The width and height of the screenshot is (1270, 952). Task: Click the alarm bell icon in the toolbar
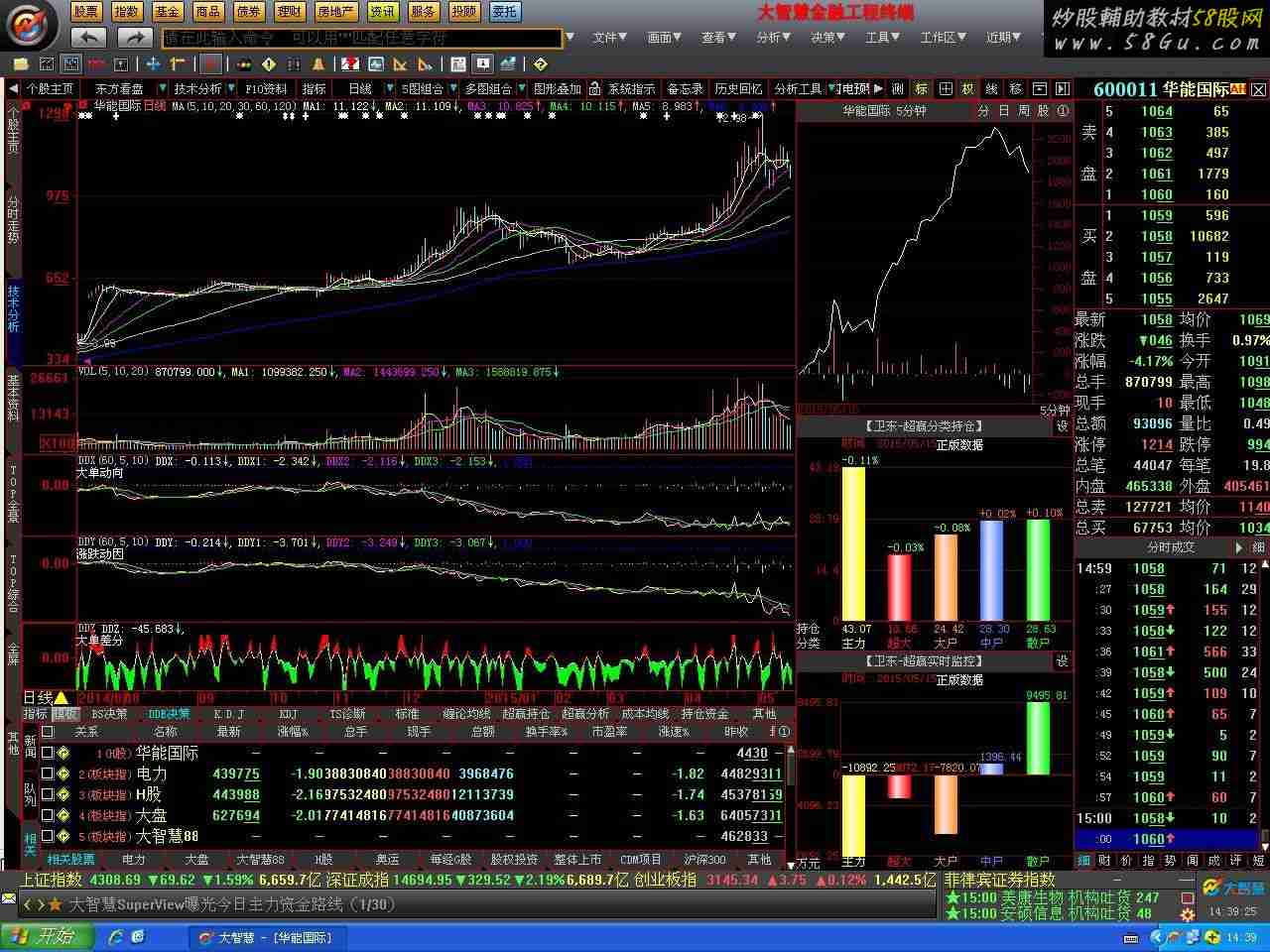click(317, 64)
